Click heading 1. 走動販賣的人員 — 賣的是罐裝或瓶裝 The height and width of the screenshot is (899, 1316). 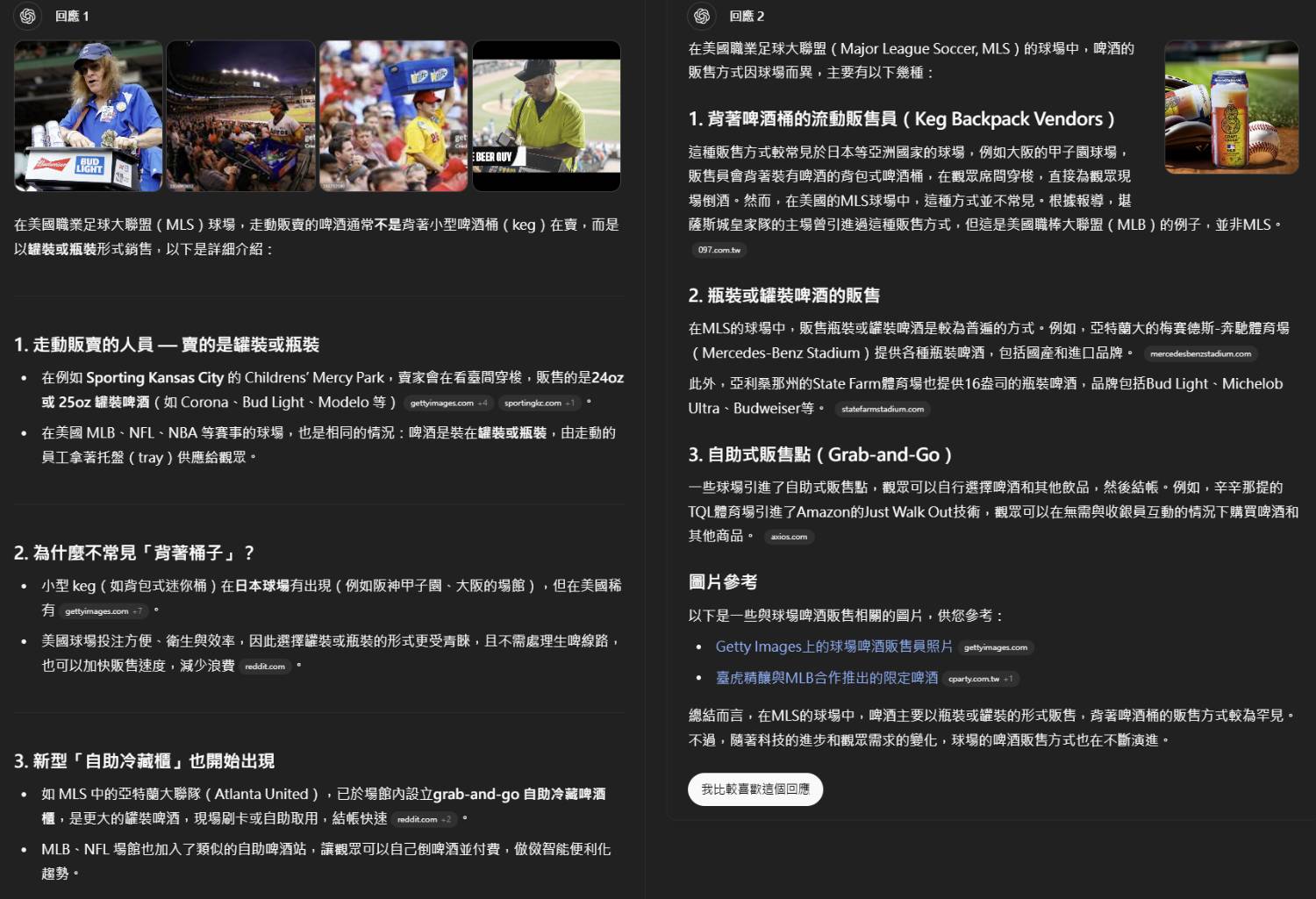click(x=167, y=345)
